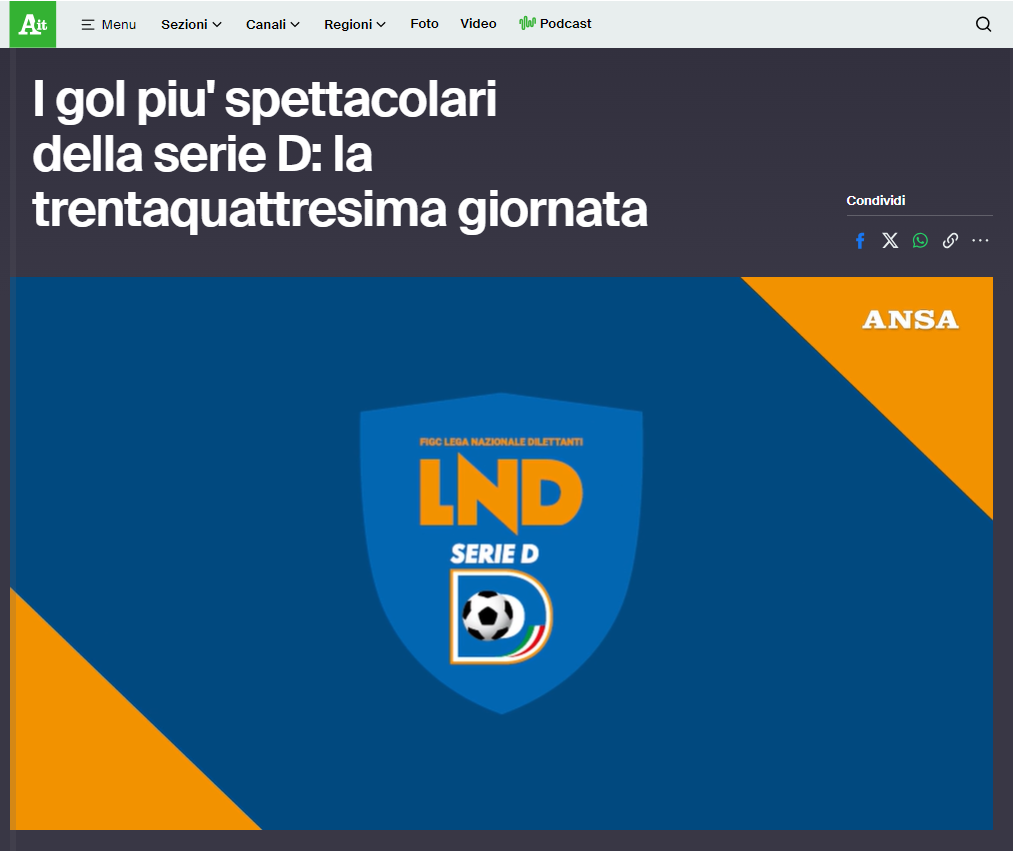Share the article on X
Image resolution: width=1013 pixels, height=851 pixels.
[890, 241]
